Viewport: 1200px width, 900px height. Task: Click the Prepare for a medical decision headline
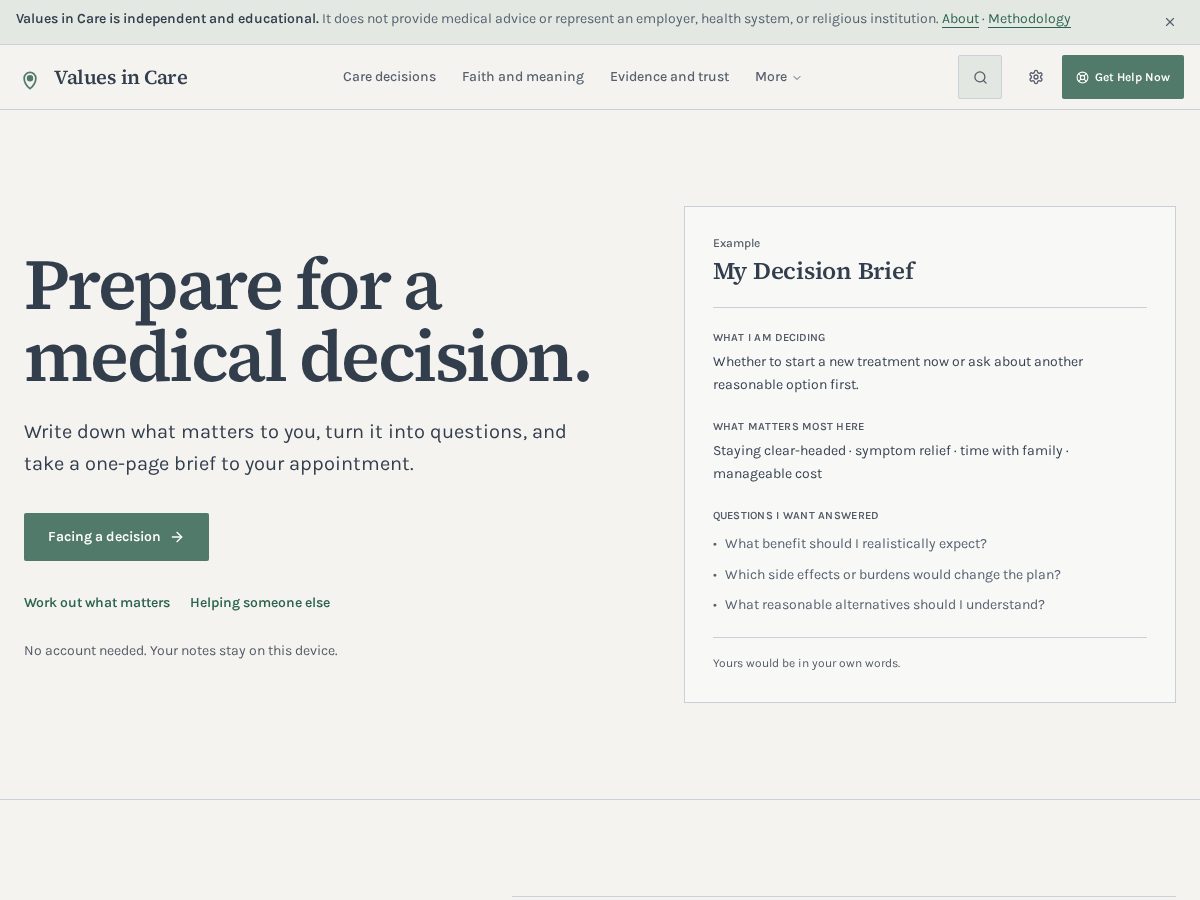pyautogui.click(x=308, y=321)
